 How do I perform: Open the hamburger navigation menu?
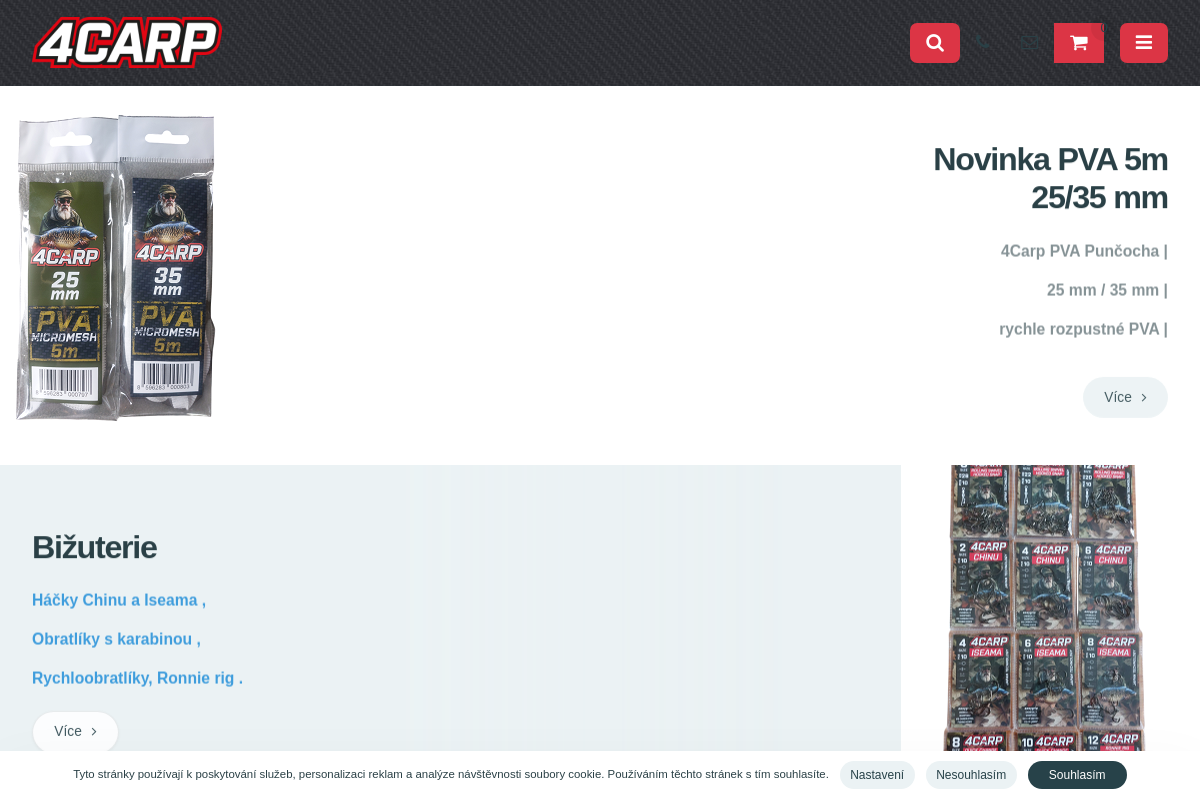click(1144, 43)
